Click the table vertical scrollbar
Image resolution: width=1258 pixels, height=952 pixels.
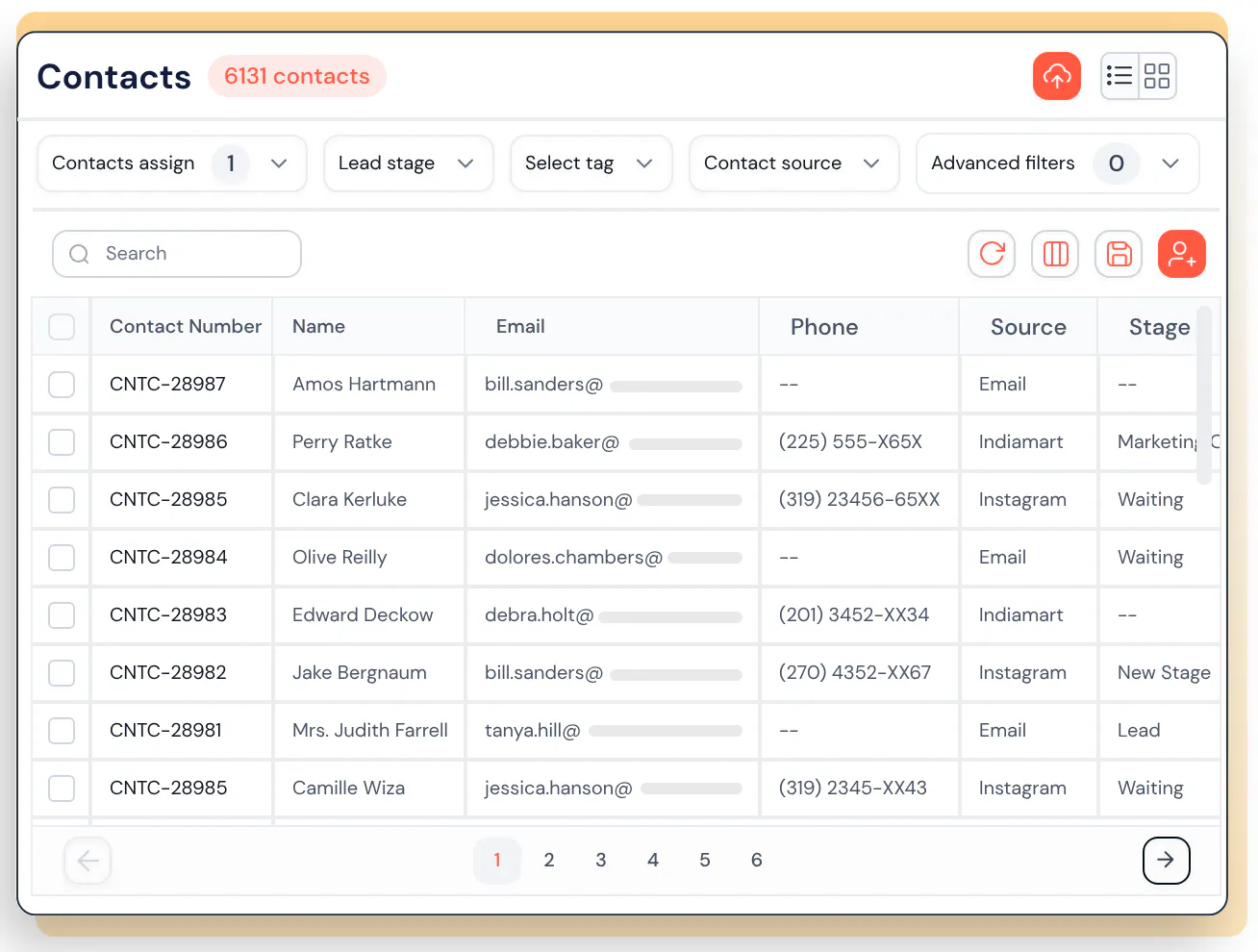coord(1204,394)
